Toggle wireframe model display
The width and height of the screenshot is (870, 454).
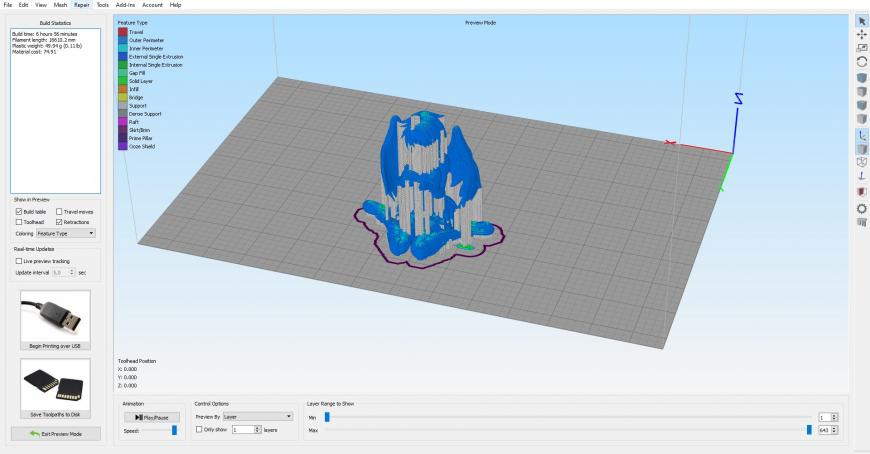(x=862, y=162)
